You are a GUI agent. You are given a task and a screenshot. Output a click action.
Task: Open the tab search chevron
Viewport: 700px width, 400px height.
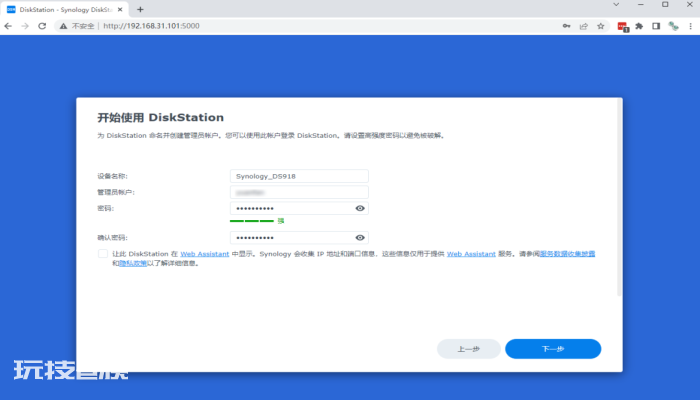click(x=616, y=4)
